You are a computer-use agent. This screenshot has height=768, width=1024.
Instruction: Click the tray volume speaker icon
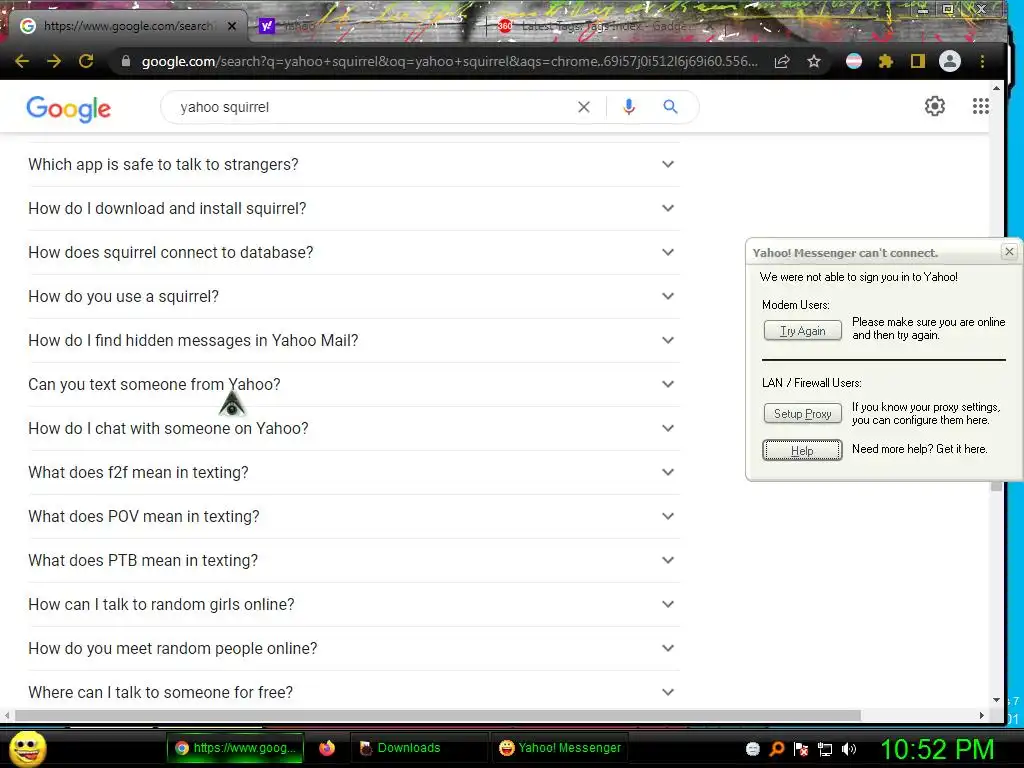[x=849, y=749]
